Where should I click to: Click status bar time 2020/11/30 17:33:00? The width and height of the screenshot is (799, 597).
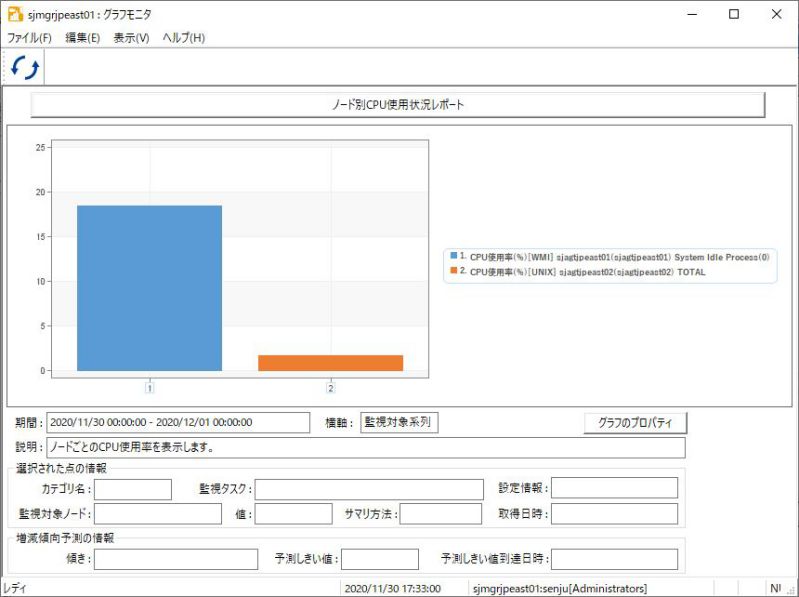393,588
